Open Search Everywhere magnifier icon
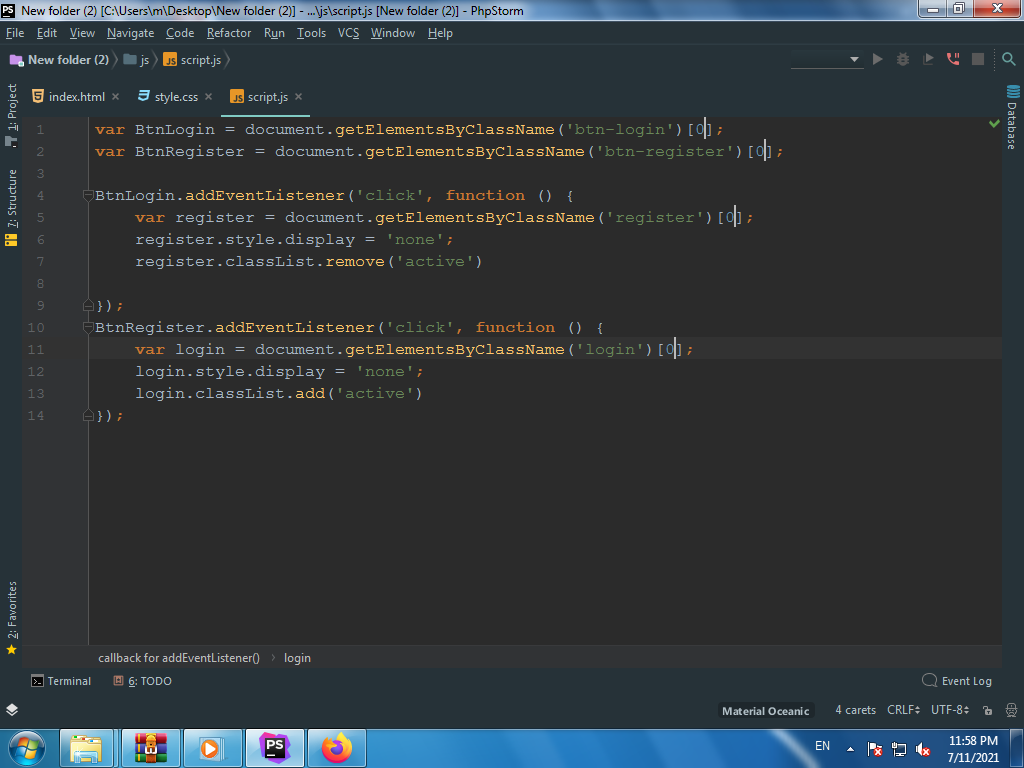 coord(1008,59)
